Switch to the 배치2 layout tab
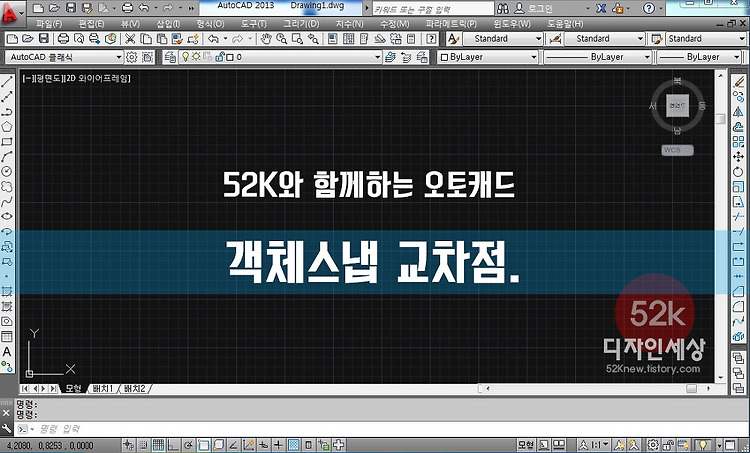The width and height of the screenshot is (750, 453). (x=134, y=388)
